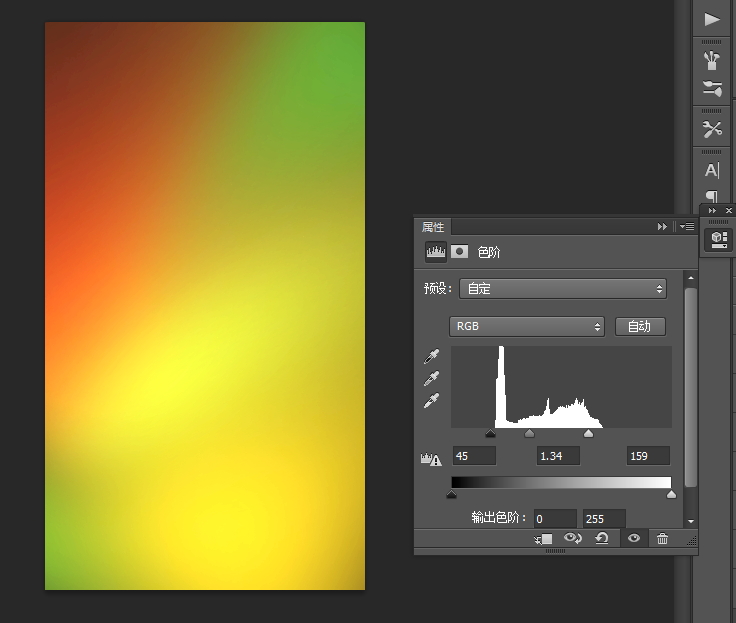
Task: Click the input highlight slider triangle
Action: pyautogui.click(x=588, y=433)
